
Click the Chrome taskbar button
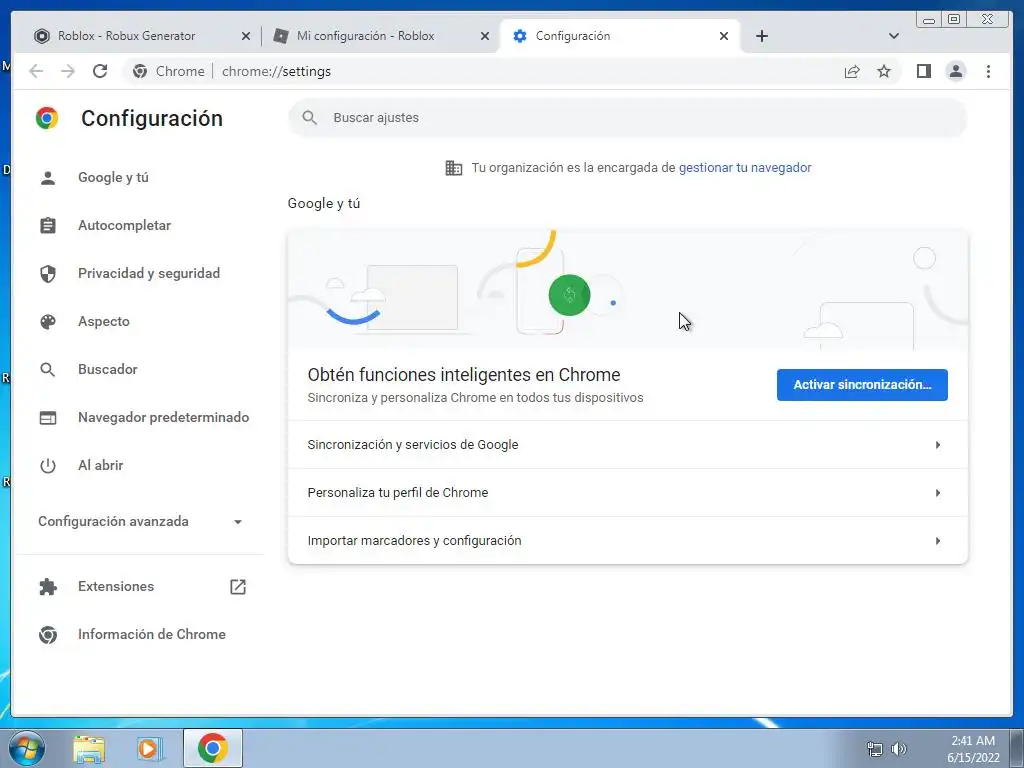213,748
